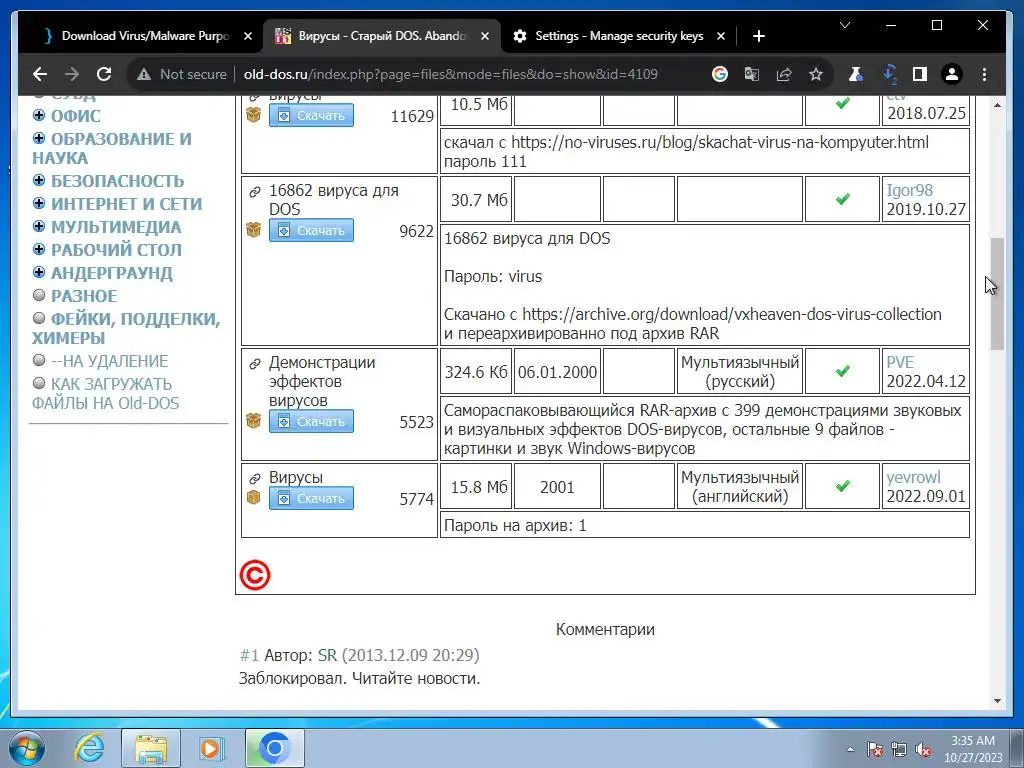Viewport: 1024px width, 768px height.
Task: Open the Not secure site warning
Action: [181, 74]
